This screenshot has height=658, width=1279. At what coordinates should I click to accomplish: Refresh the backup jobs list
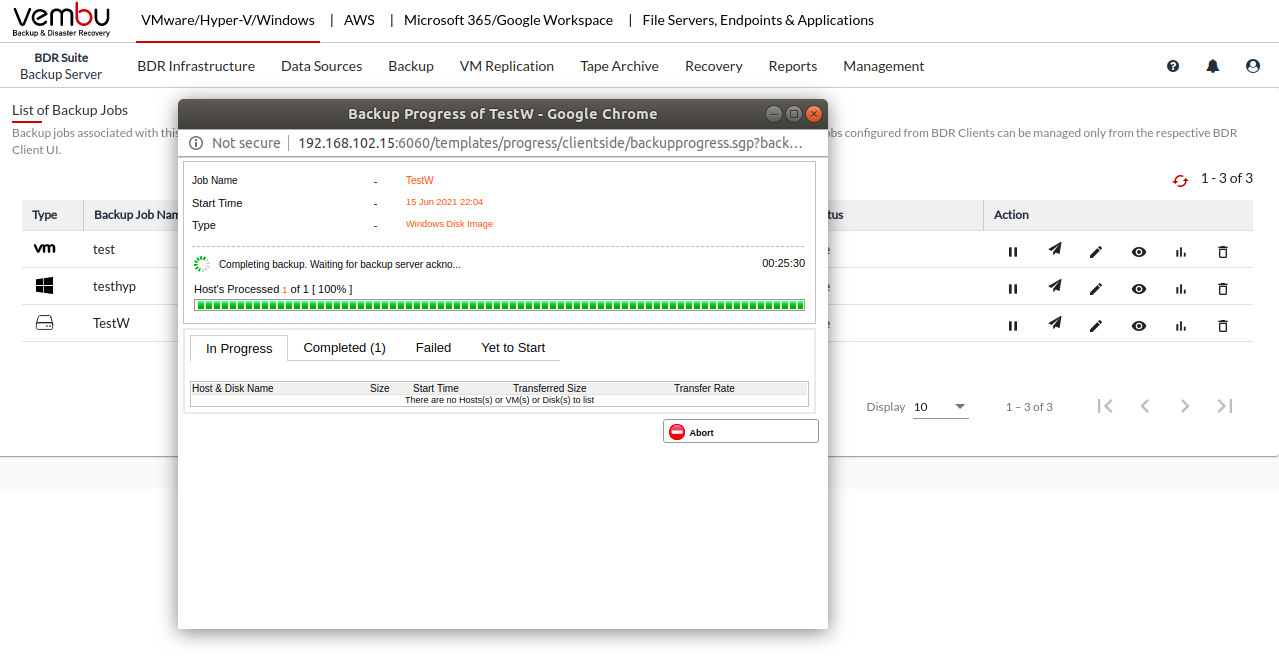coord(1180,180)
